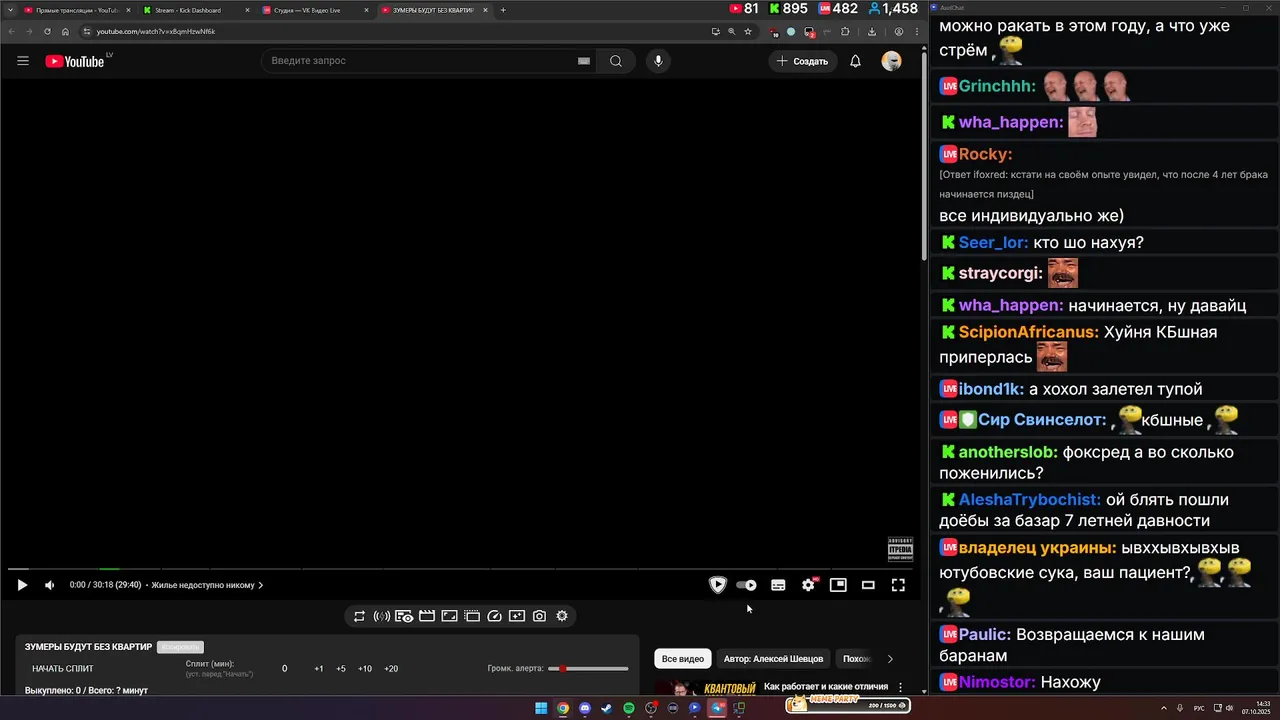Click the chat username 'ScipionAfricanus:'
Image resolution: width=1280 pixels, height=720 pixels.
(1029, 332)
